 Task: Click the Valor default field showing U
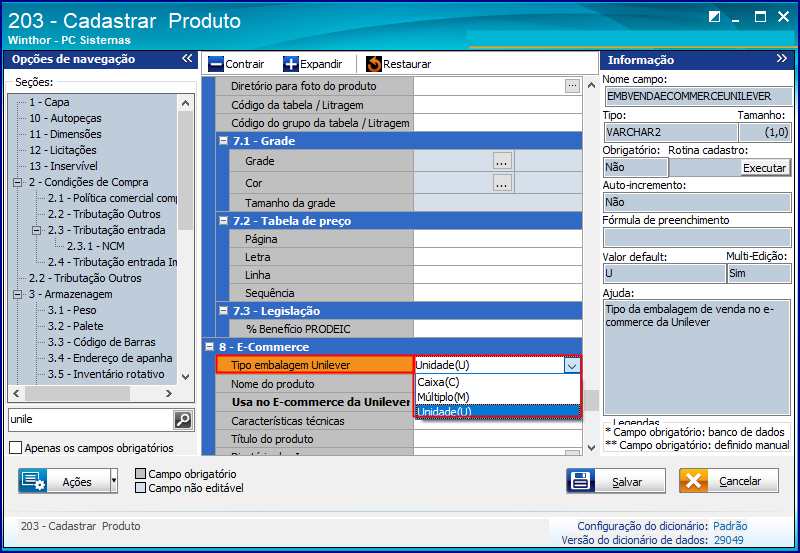(664, 274)
